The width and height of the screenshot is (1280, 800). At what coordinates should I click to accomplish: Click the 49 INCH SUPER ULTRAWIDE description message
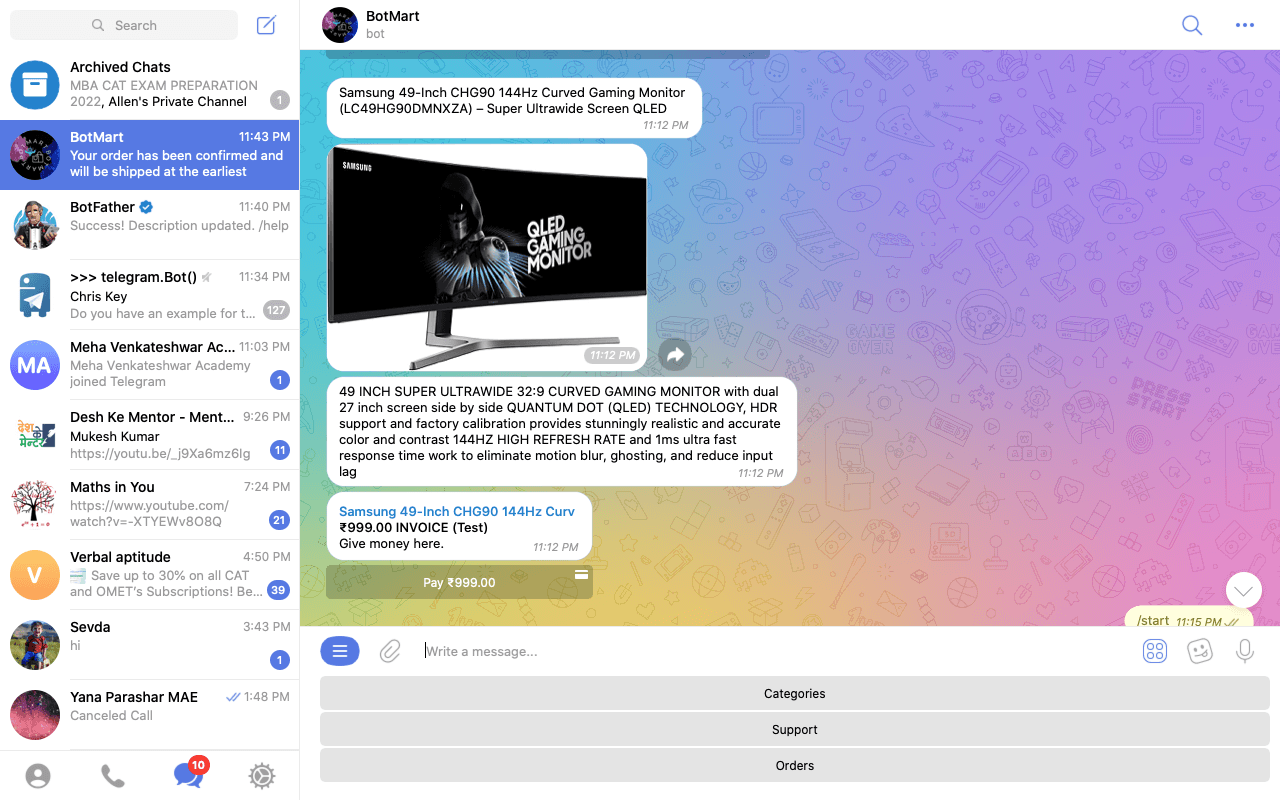point(562,432)
